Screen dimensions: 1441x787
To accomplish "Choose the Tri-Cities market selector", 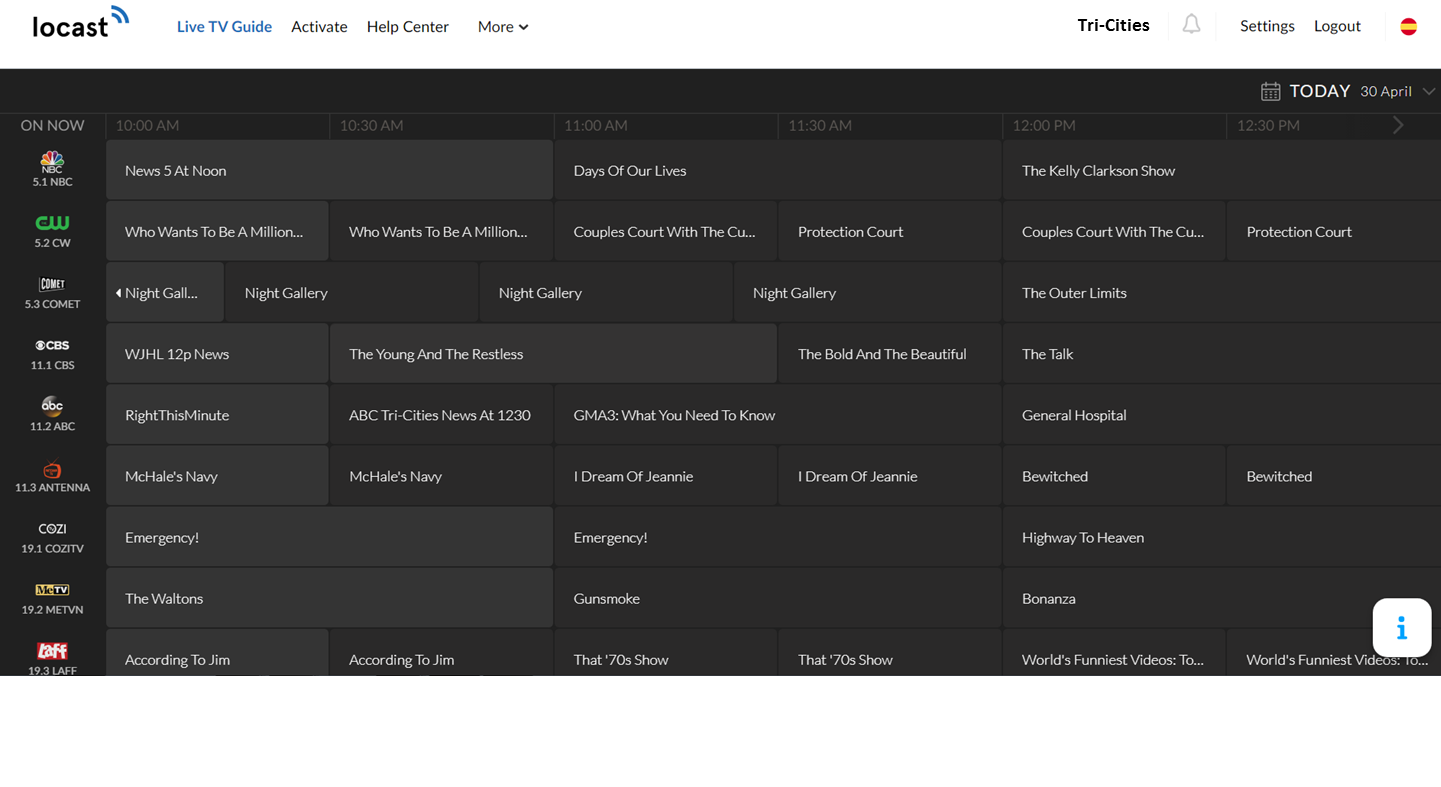I will coord(1113,26).
